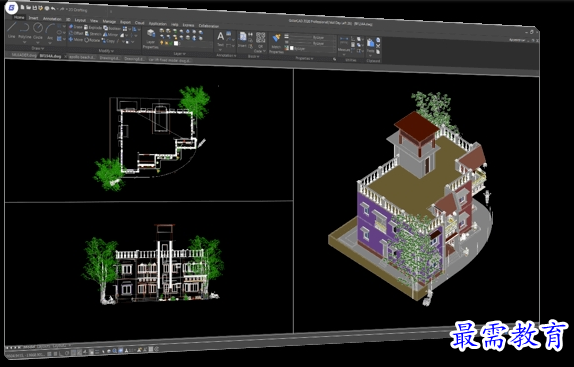
Task: Open the Circle dropdown arrow
Action: pyautogui.click(x=38, y=42)
